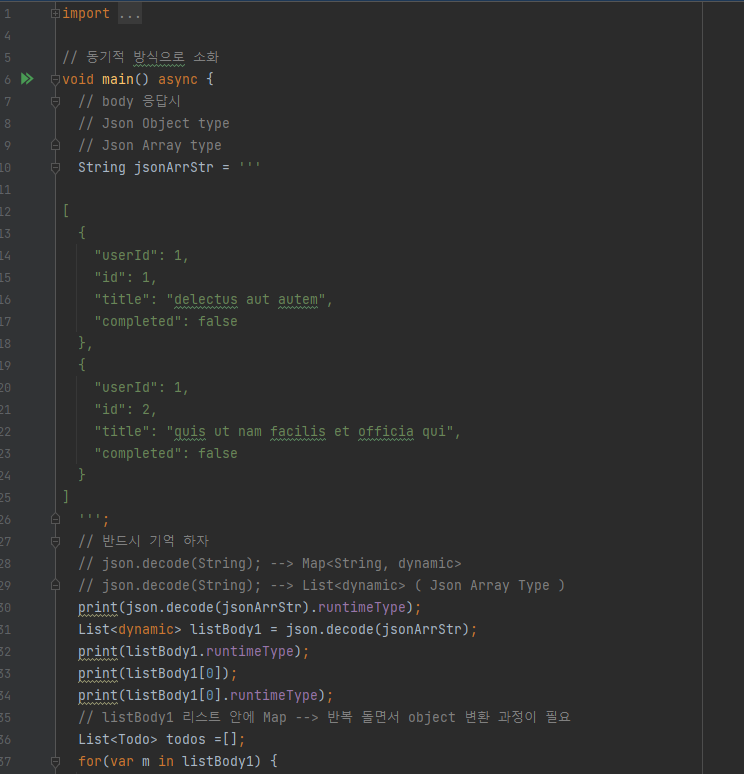Image resolution: width=744 pixels, height=774 pixels.
Task: Click the fold end marker beside '// Json Array type'
Action: tap(55, 146)
